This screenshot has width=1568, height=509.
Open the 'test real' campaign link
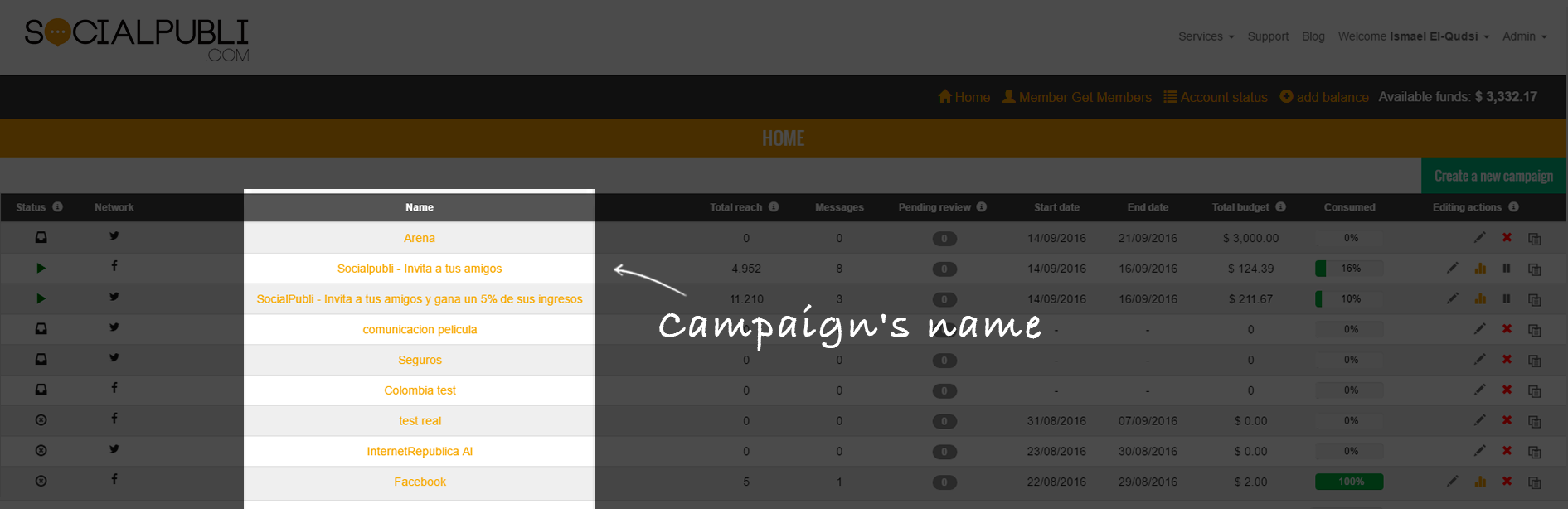coord(420,421)
